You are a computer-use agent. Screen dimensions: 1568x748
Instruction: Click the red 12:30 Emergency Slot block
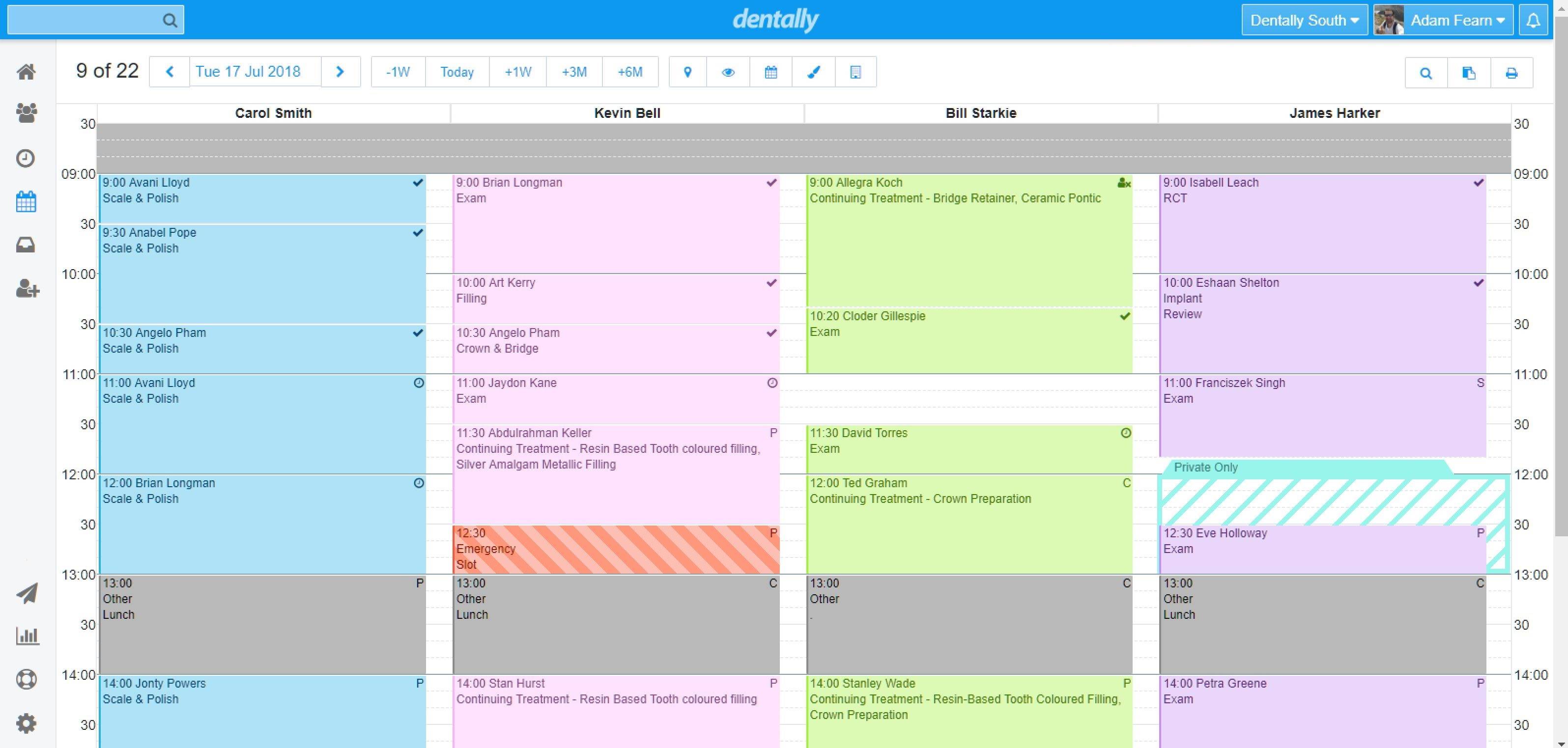(615, 549)
